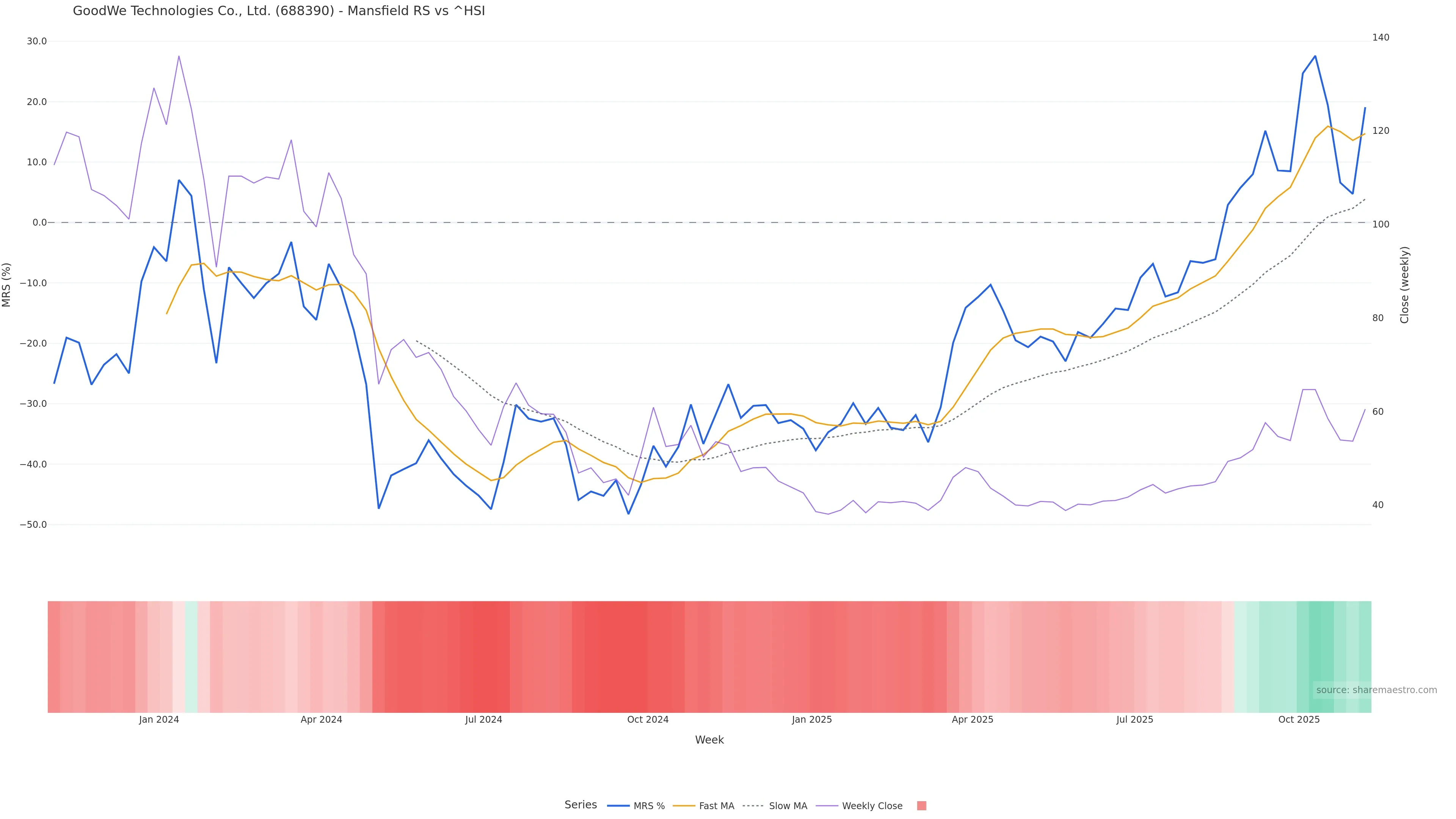Screen dimensions: 1456x819
Task: Click the 'Oct 2024' x-axis tick label
Action: pyautogui.click(x=648, y=720)
